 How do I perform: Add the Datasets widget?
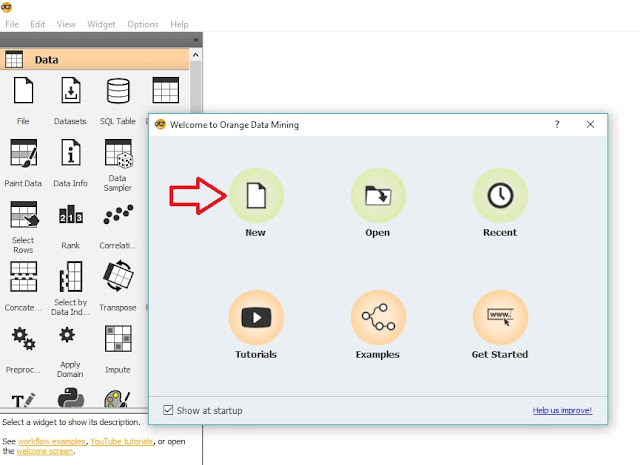70,100
